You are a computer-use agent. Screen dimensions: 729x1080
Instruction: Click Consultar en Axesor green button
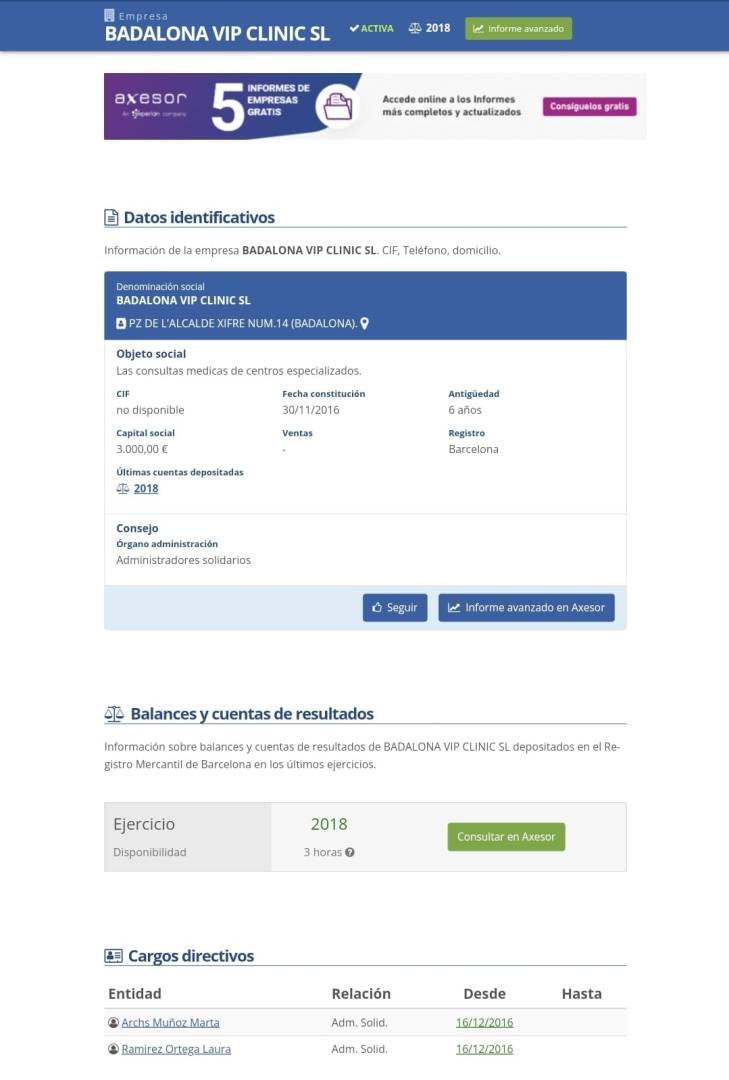click(506, 837)
